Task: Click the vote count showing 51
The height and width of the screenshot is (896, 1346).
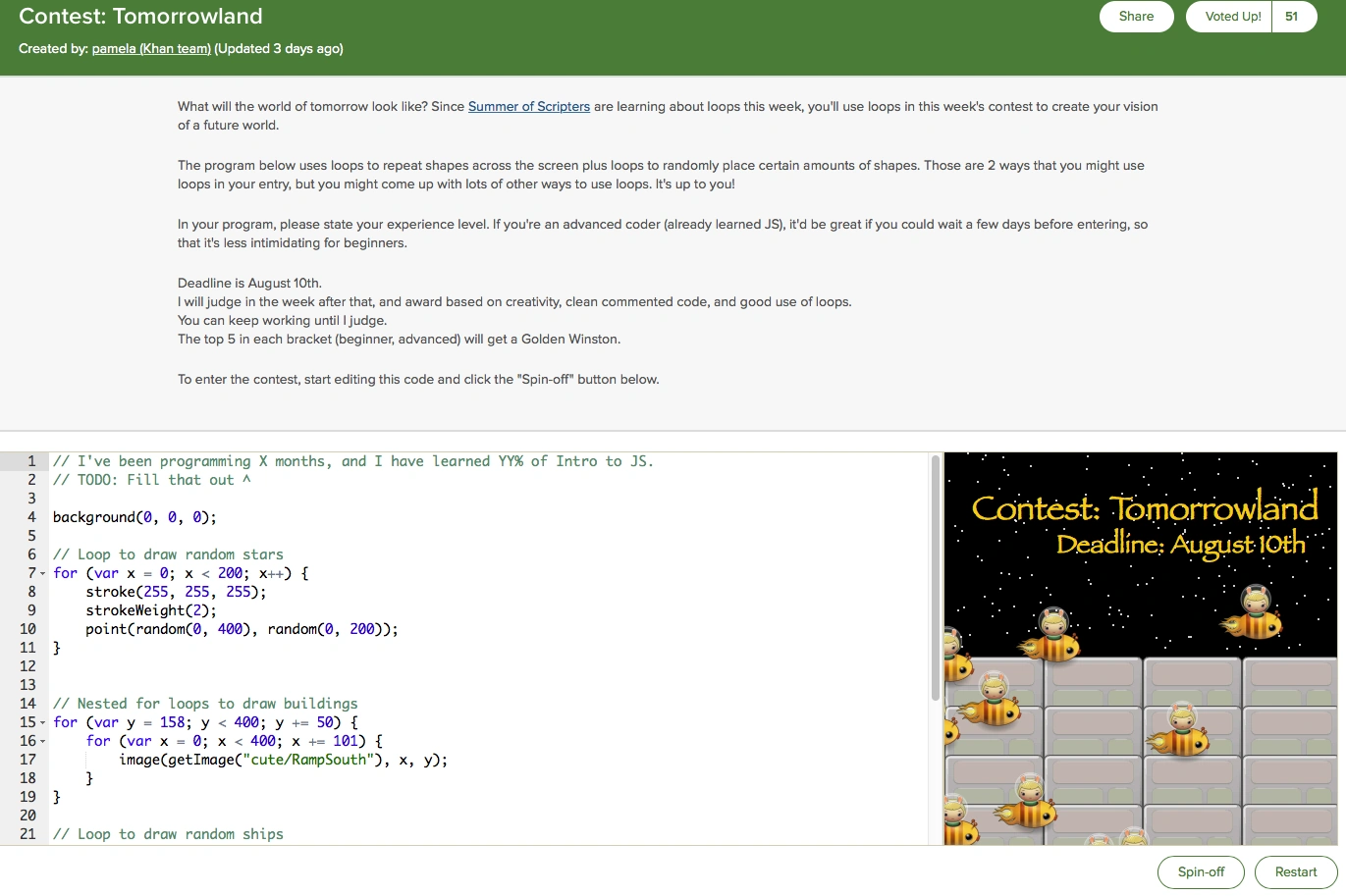Action: click(x=1292, y=17)
